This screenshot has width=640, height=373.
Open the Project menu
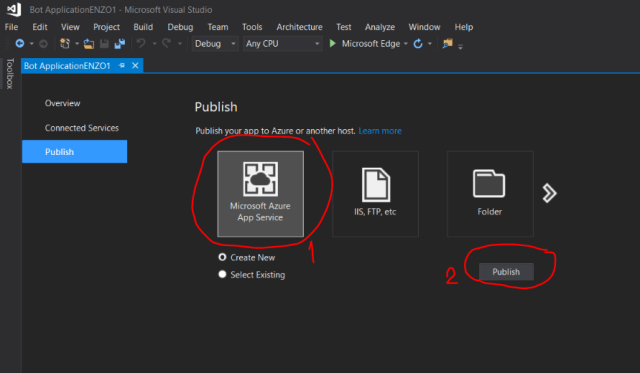pyautogui.click(x=106, y=27)
